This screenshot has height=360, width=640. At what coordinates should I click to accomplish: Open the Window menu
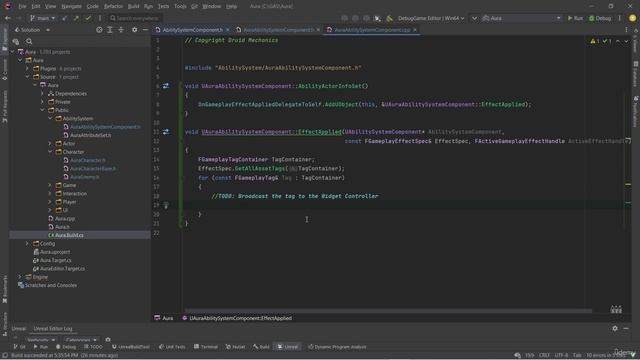(x=211, y=7)
